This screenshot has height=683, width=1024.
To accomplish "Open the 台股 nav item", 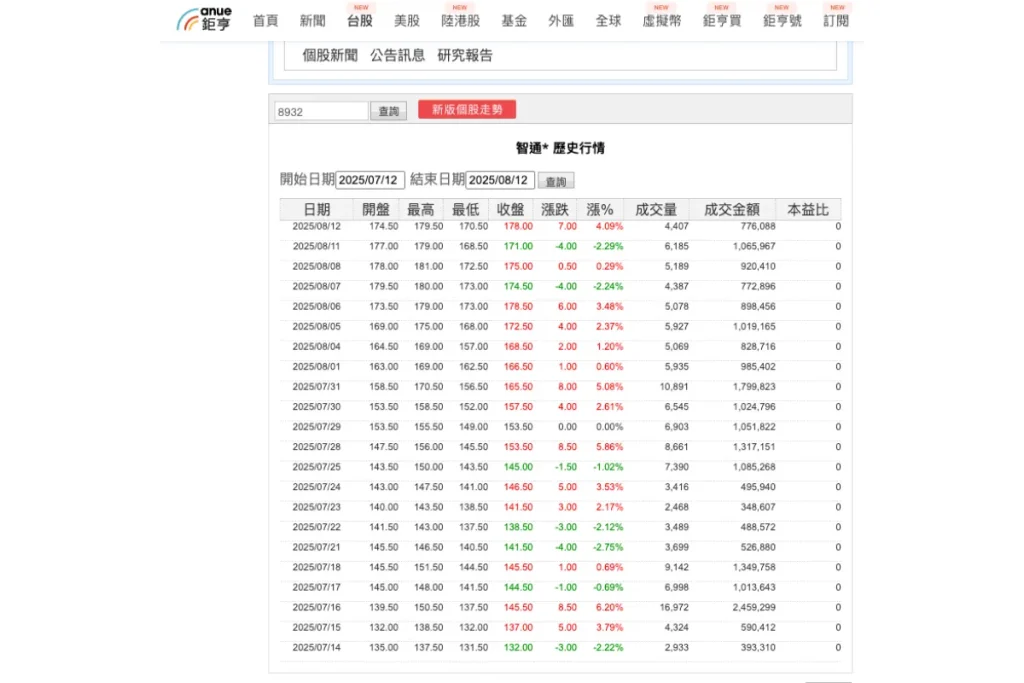I will tap(360, 21).
